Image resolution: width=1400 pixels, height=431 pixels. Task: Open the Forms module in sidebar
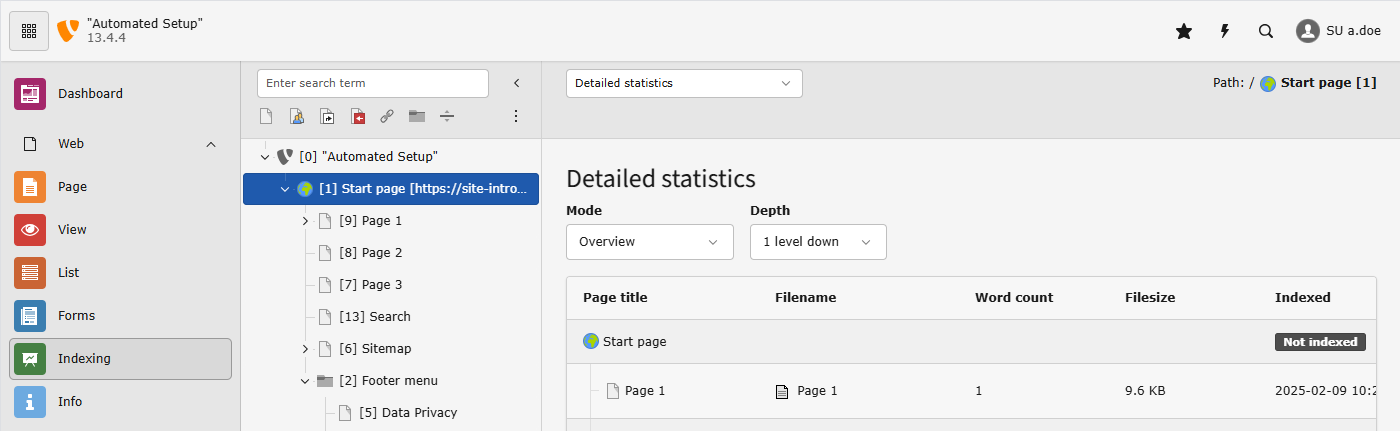[76, 315]
